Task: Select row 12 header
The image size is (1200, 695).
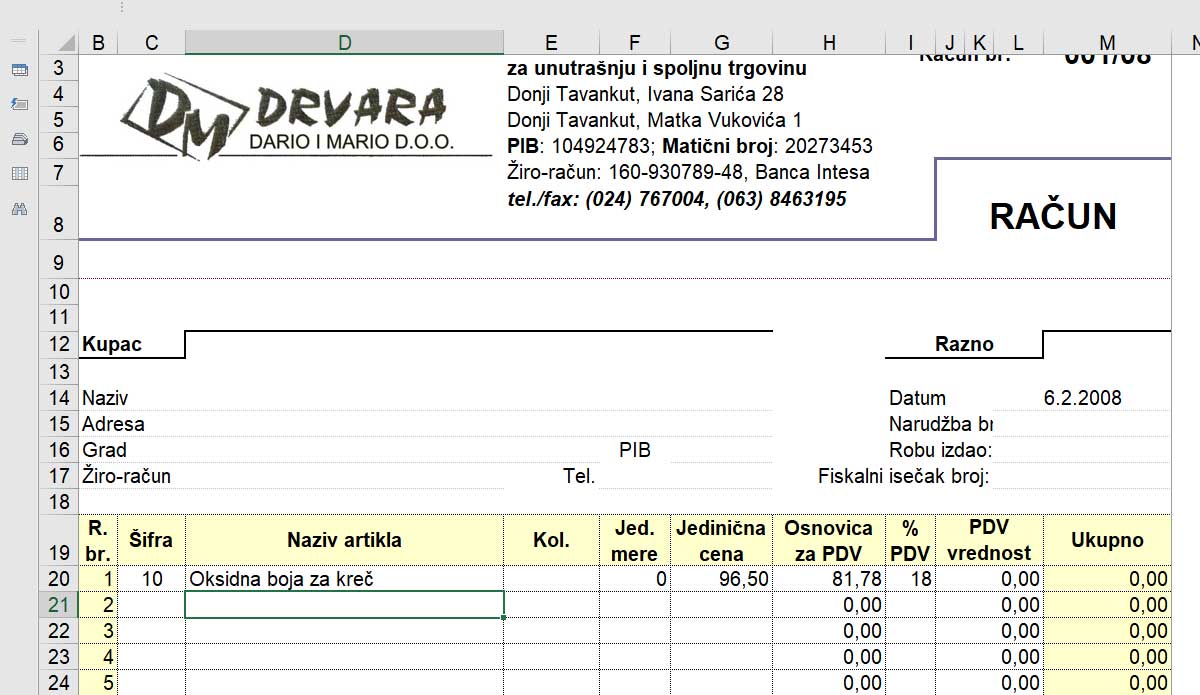Action: [x=59, y=344]
